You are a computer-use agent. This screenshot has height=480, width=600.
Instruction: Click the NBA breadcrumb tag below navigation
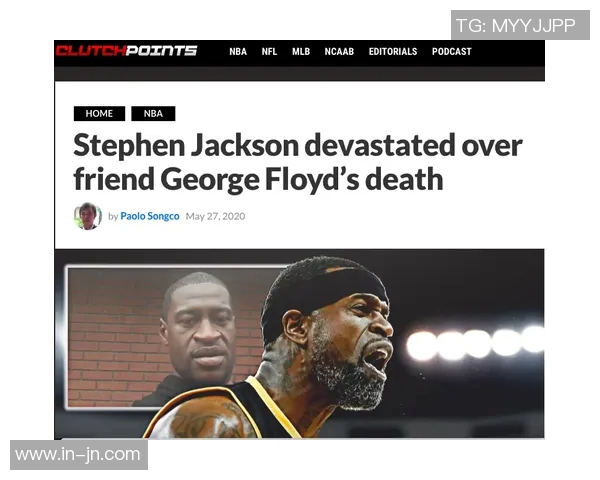[153, 114]
